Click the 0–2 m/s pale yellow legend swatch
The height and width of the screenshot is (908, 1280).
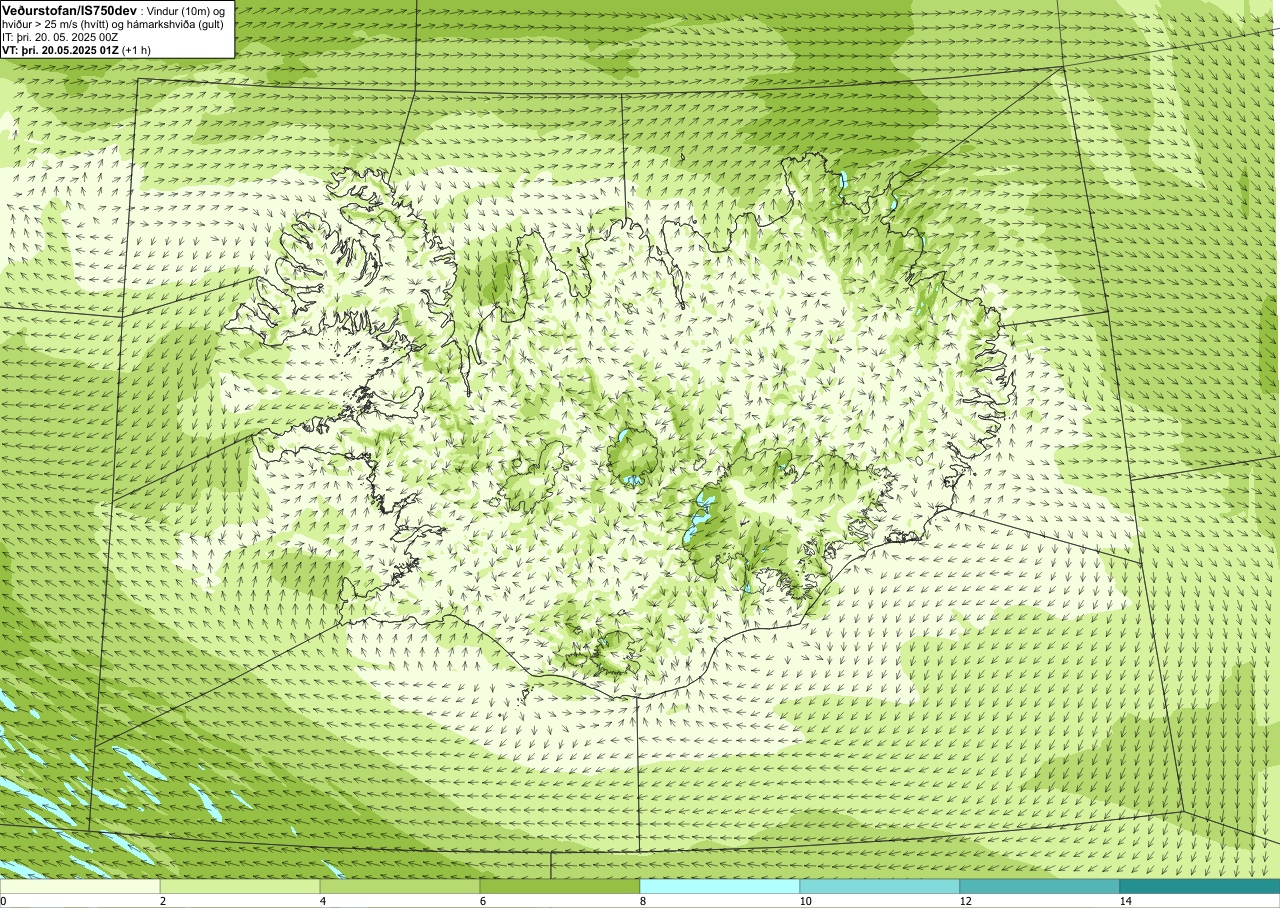[x=80, y=886]
